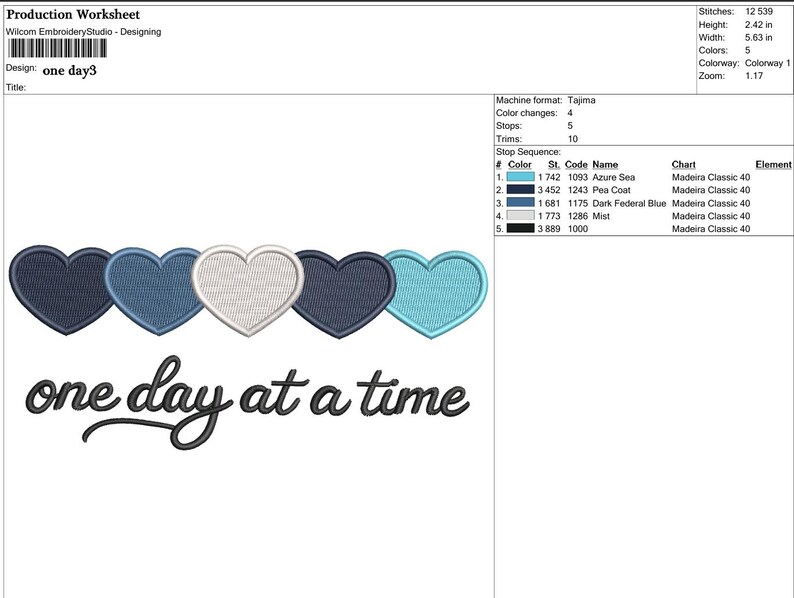Image resolution: width=794 pixels, height=598 pixels.
Task: Click the Pea Coat color swatch
Action: click(521, 189)
